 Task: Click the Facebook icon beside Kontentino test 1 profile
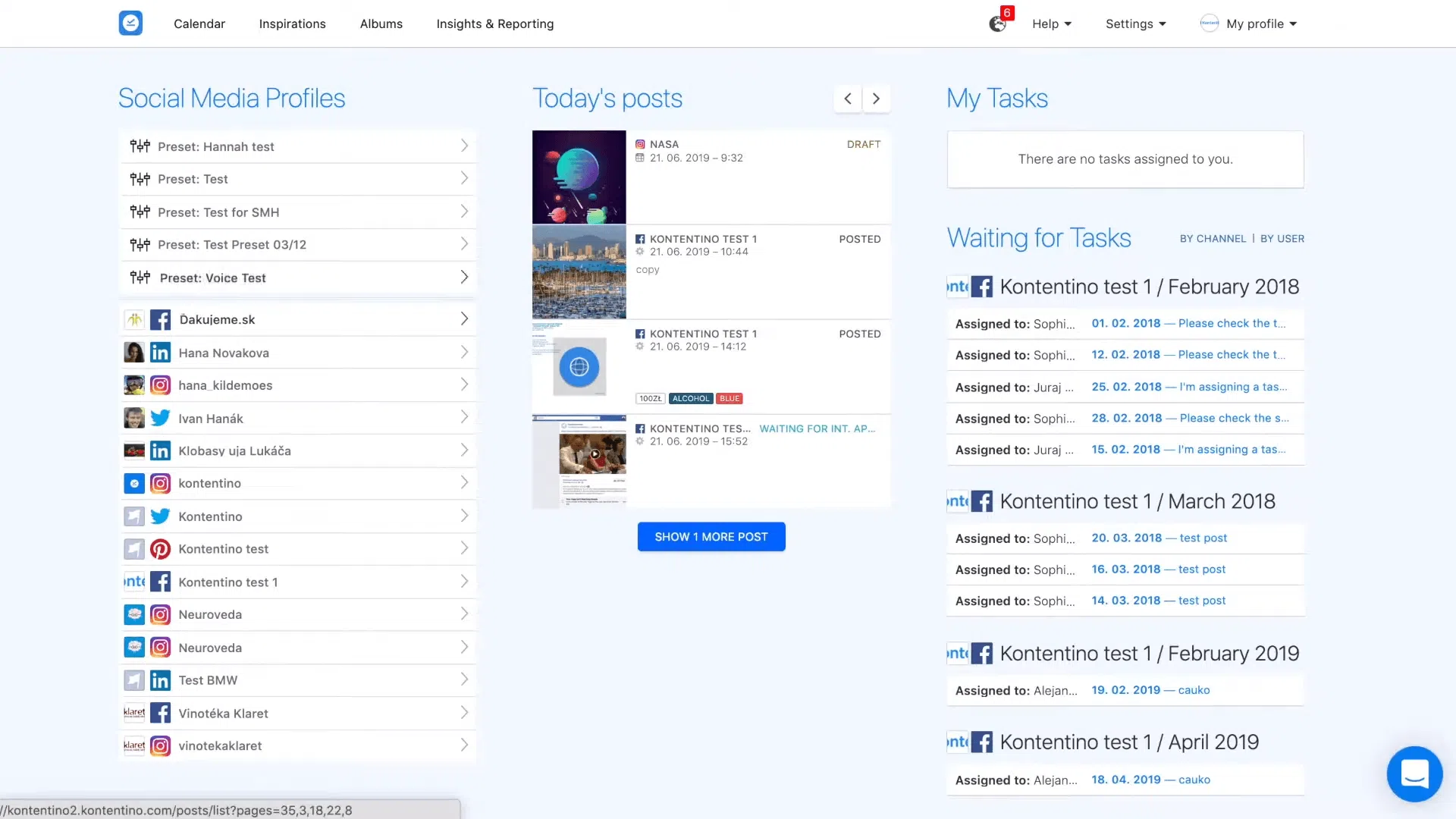click(x=160, y=582)
